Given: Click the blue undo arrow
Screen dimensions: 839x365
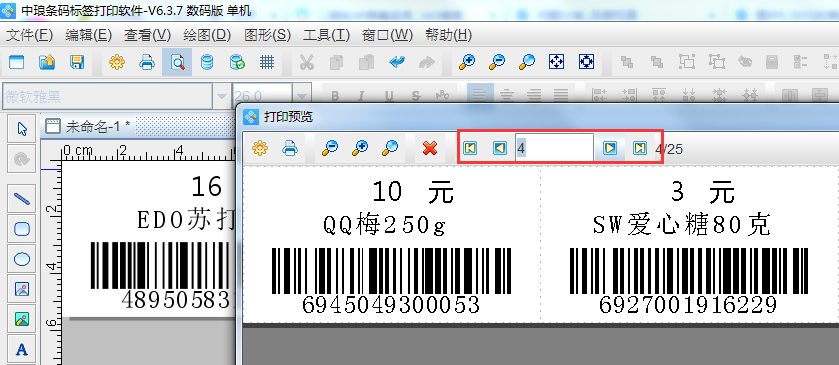Looking at the screenshot, I should click(396, 63).
